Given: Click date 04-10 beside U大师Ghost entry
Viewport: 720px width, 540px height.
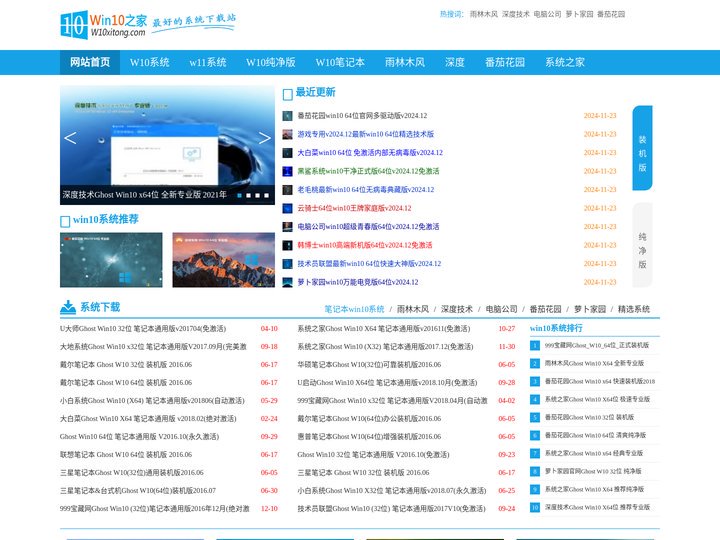Looking at the screenshot, I should [x=269, y=329].
